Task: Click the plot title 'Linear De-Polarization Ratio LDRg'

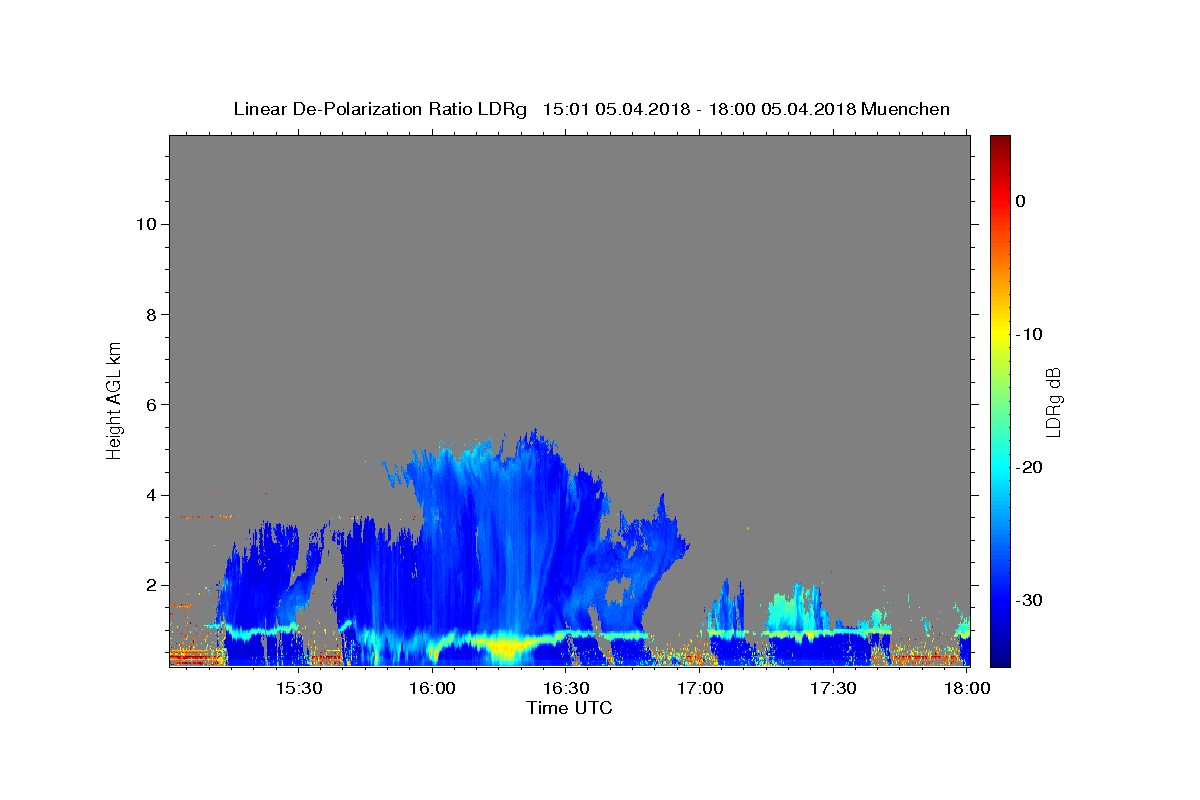Action: click(x=380, y=109)
